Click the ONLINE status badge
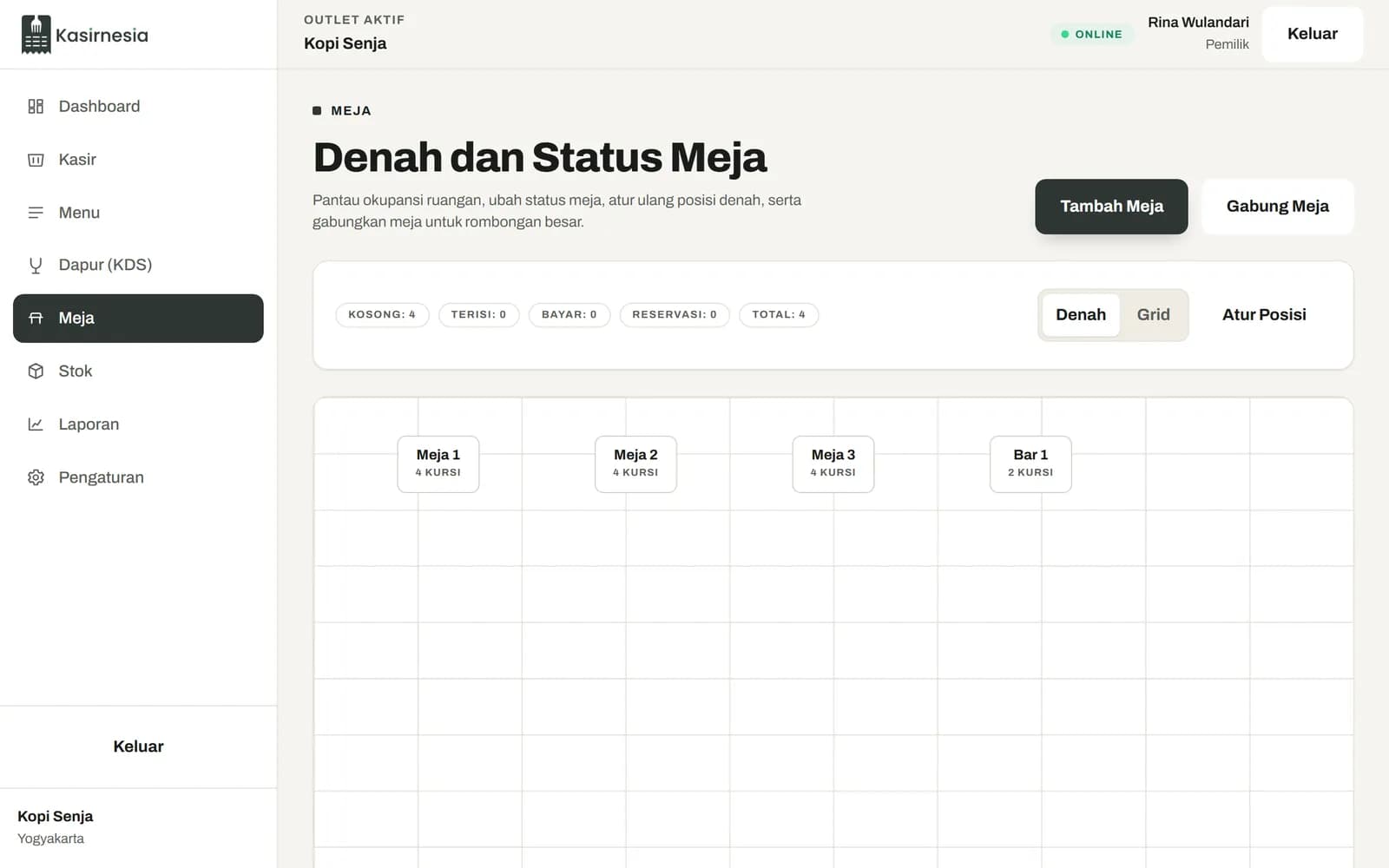This screenshot has width=1389, height=868. (x=1092, y=34)
